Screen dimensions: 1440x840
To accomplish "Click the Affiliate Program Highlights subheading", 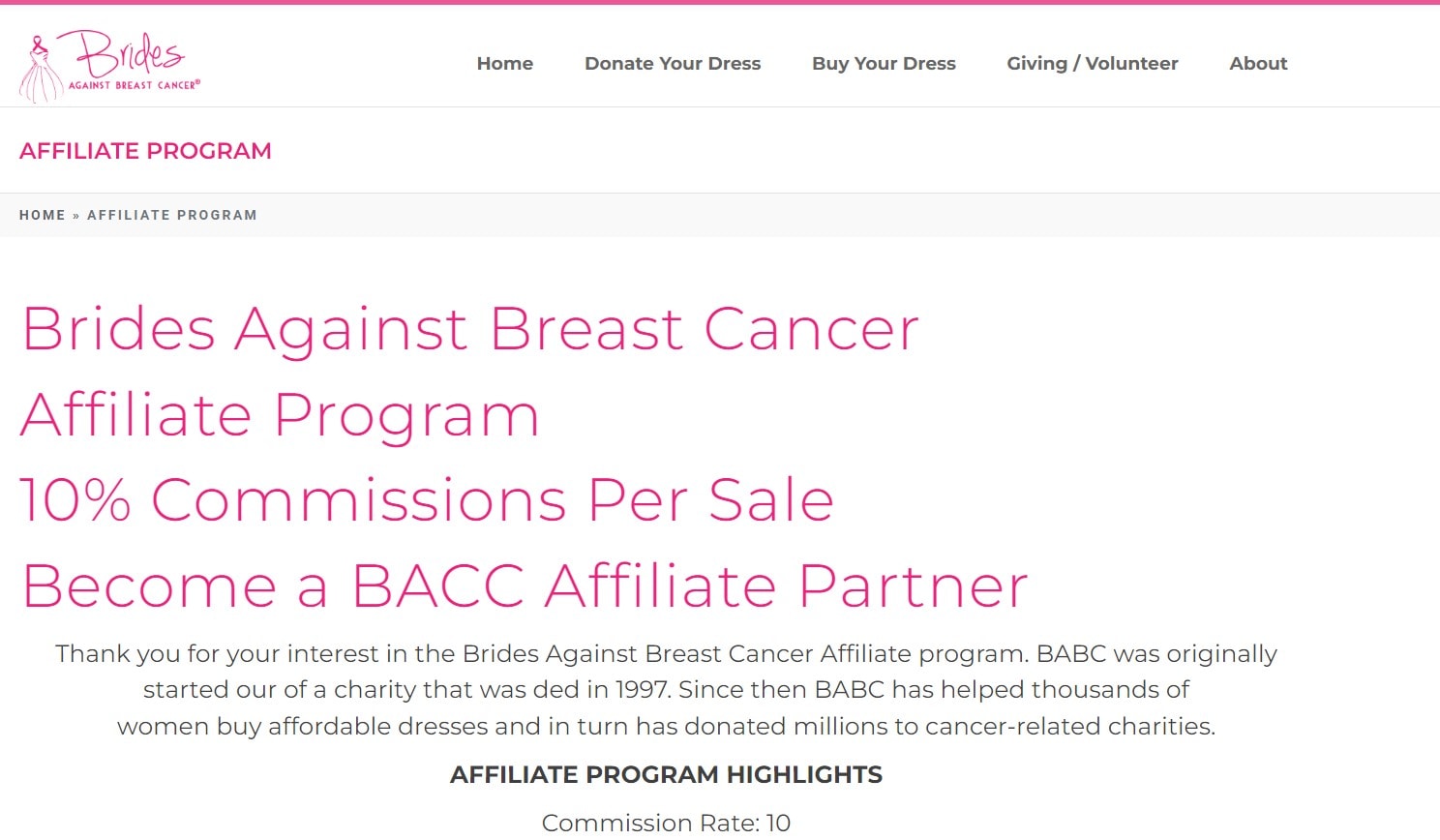I will coord(666,775).
